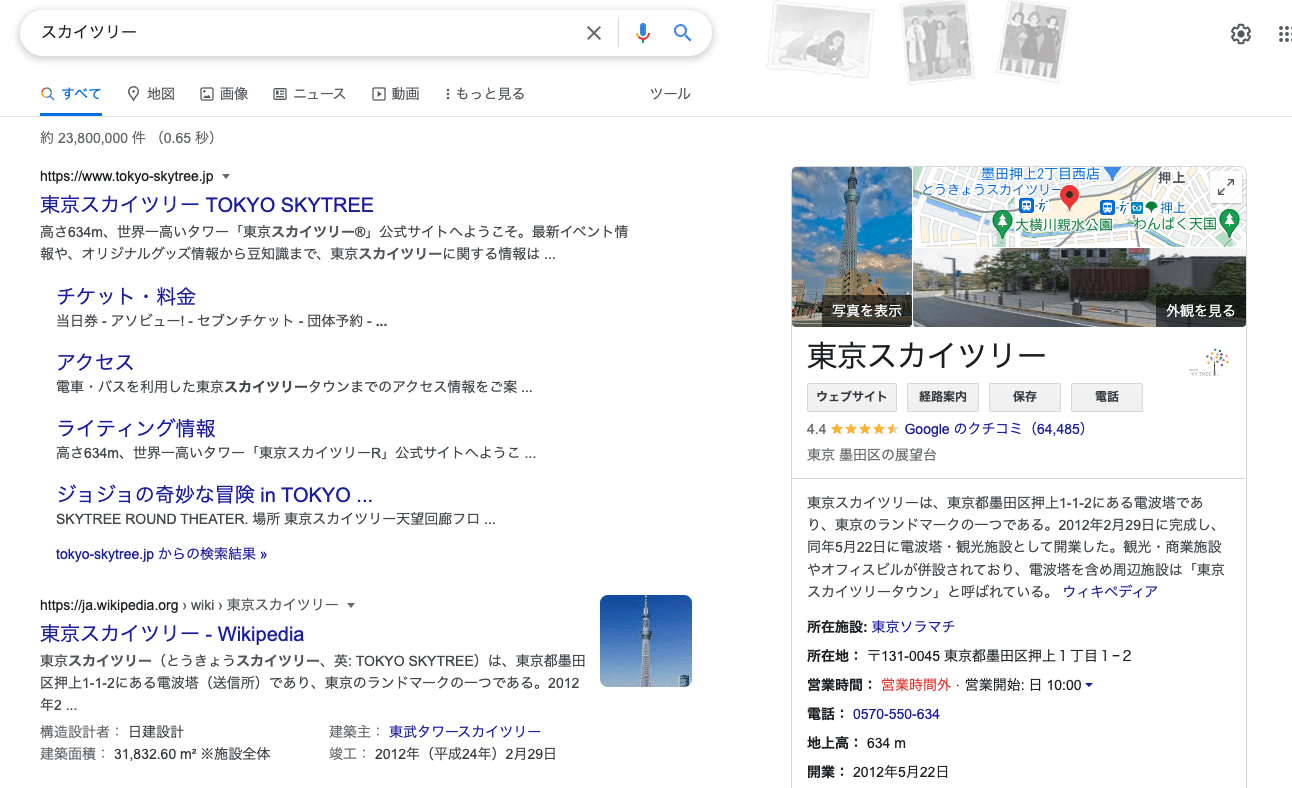Screen dimensions: 1292x788
Task: Click 写真を表示 on the Skytree photo
Action: coord(867,311)
